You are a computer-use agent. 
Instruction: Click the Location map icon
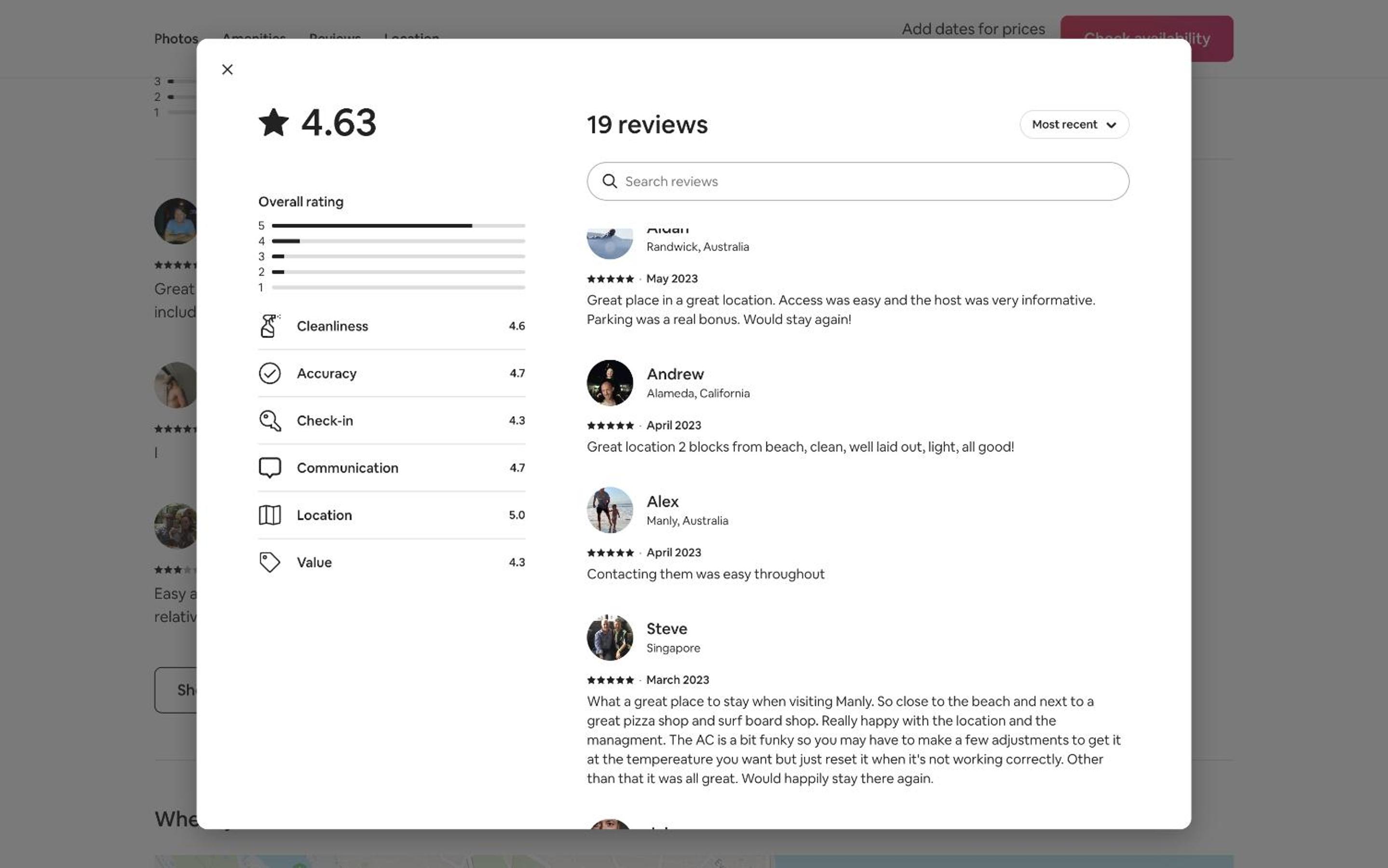269,515
